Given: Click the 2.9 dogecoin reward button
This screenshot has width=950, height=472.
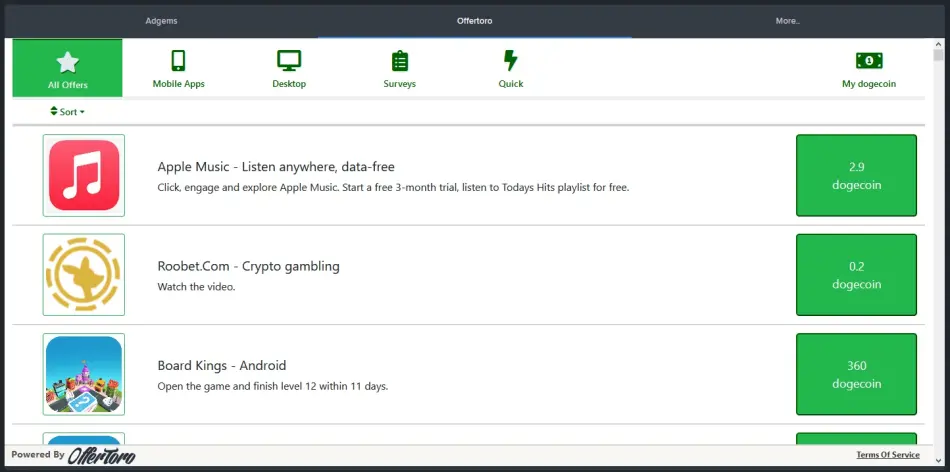Looking at the screenshot, I should point(856,175).
